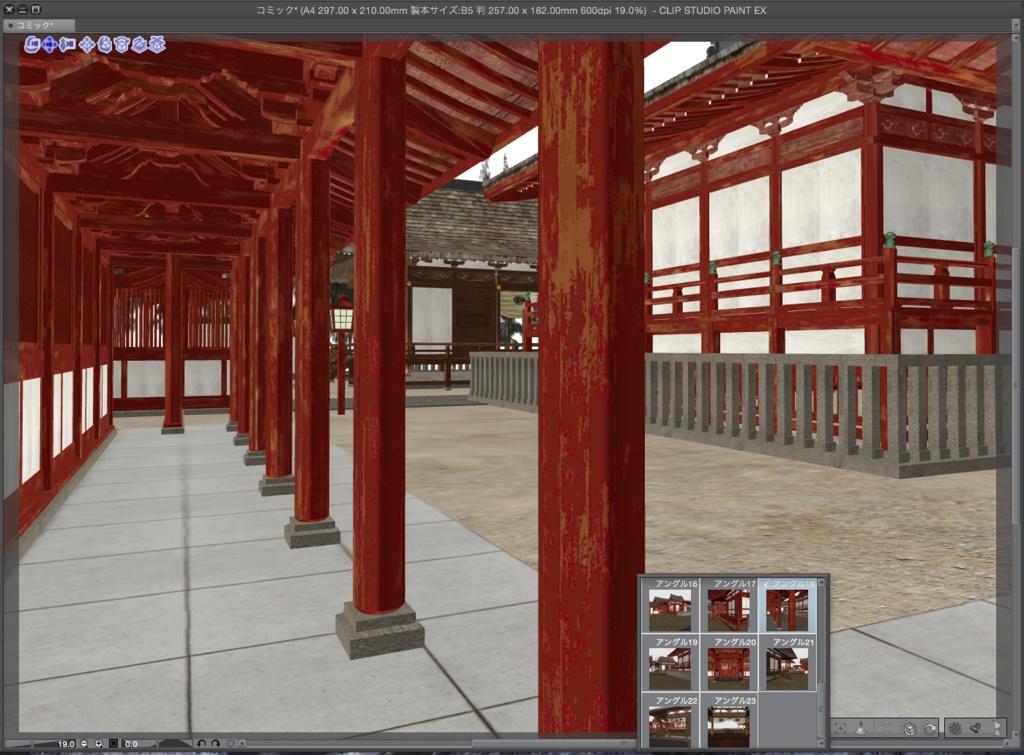Choose the move 3D object tool
The width and height of the screenshot is (1024, 755).
pyautogui.click(x=87, y=45)
